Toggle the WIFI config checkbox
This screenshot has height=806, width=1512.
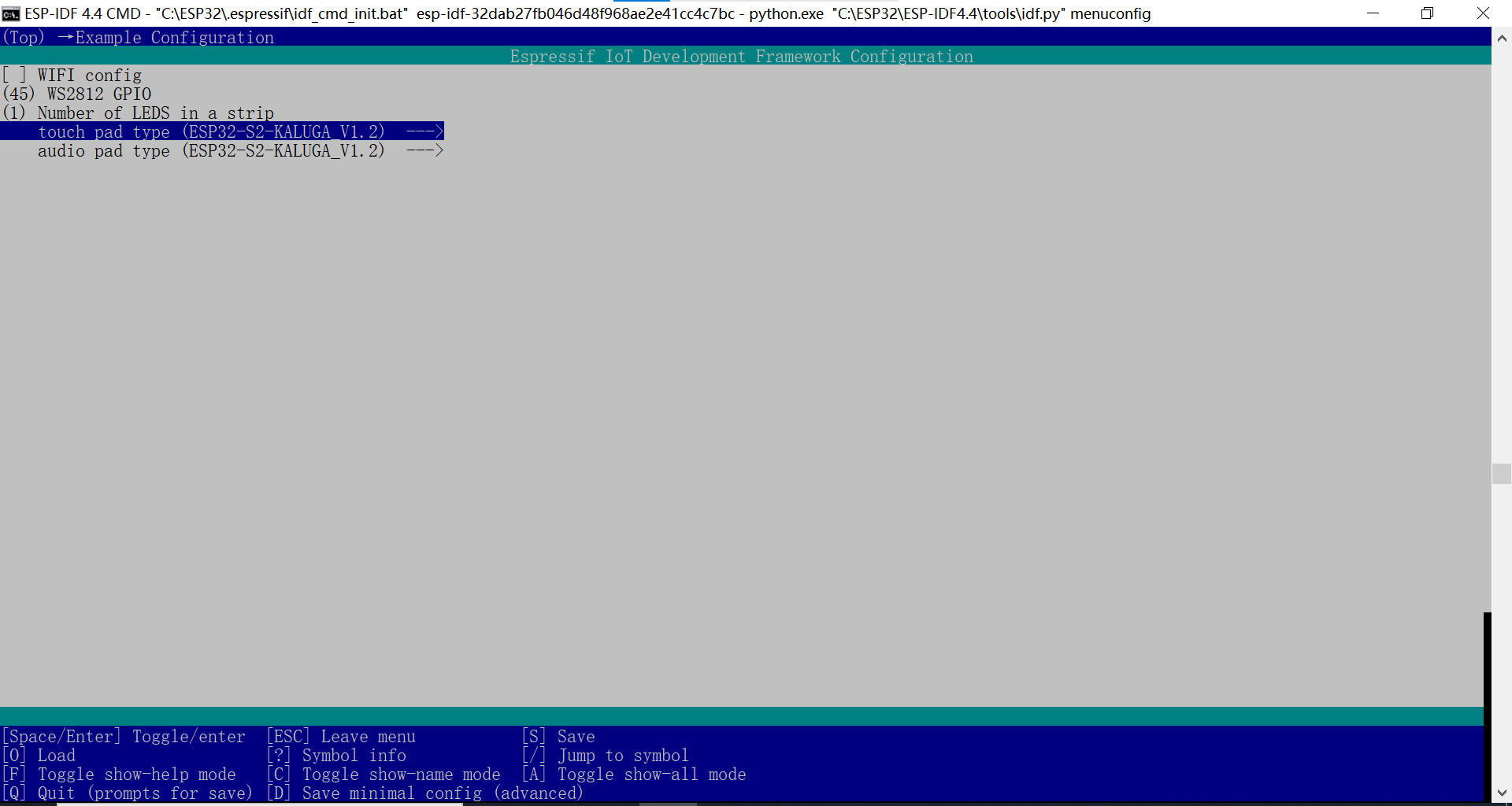point(14,75)
